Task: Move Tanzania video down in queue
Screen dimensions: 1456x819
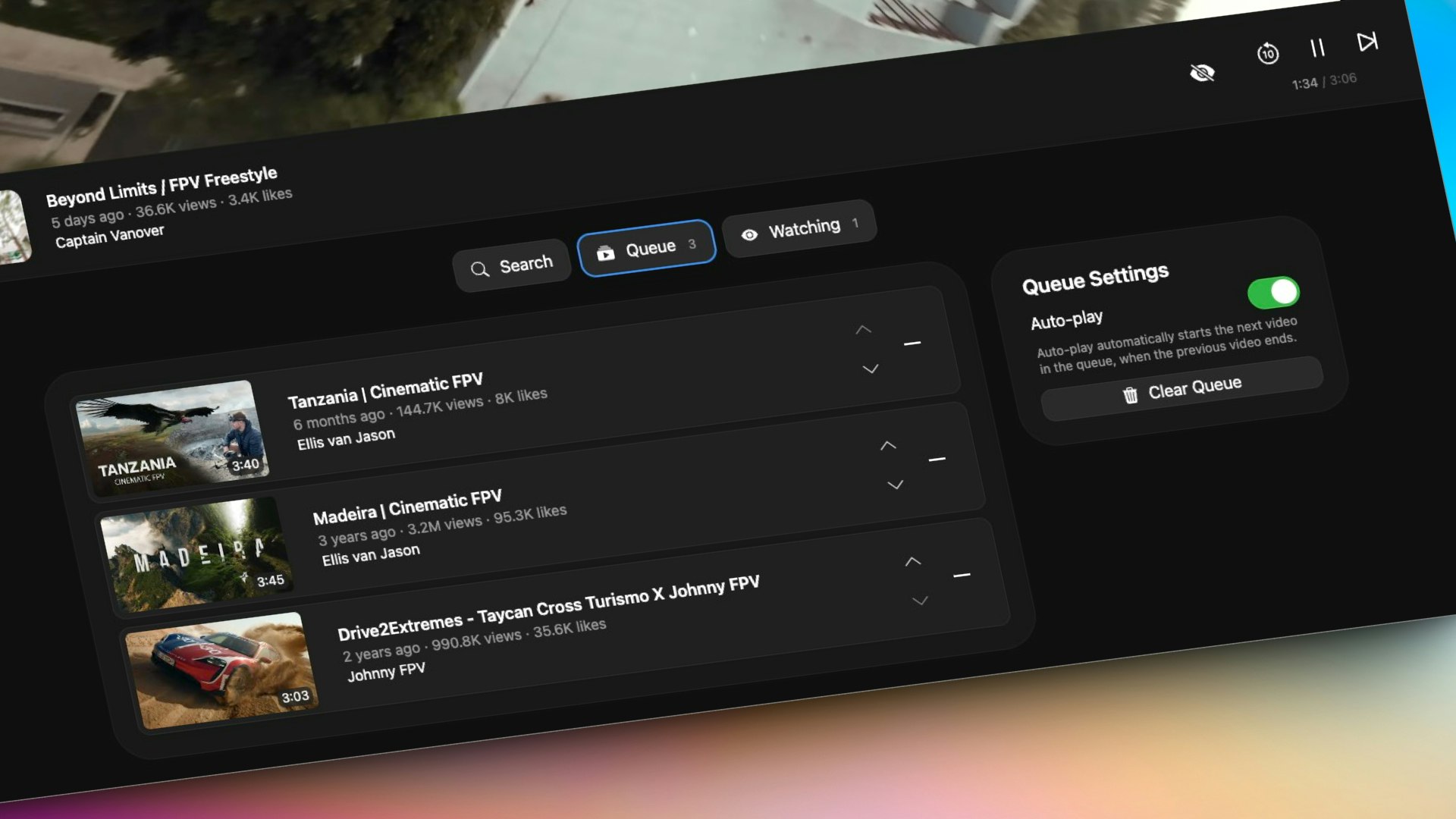Action: [871, 369]
